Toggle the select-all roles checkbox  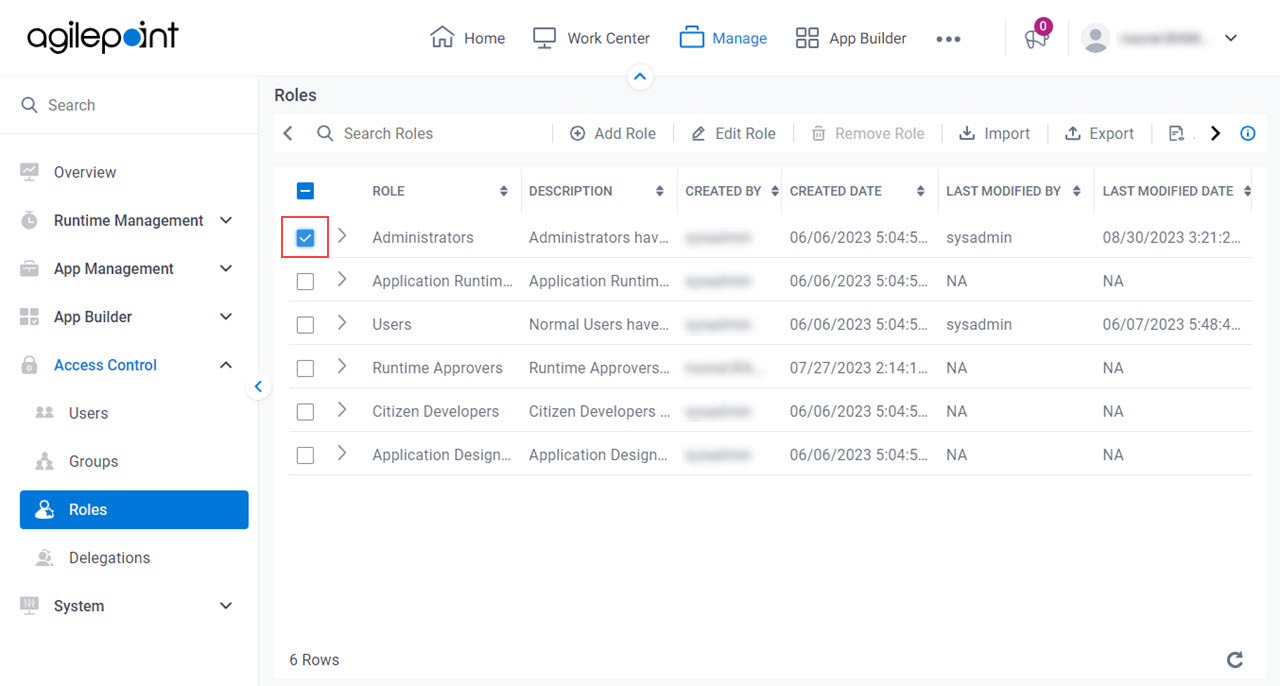click(x=306, y=191)
